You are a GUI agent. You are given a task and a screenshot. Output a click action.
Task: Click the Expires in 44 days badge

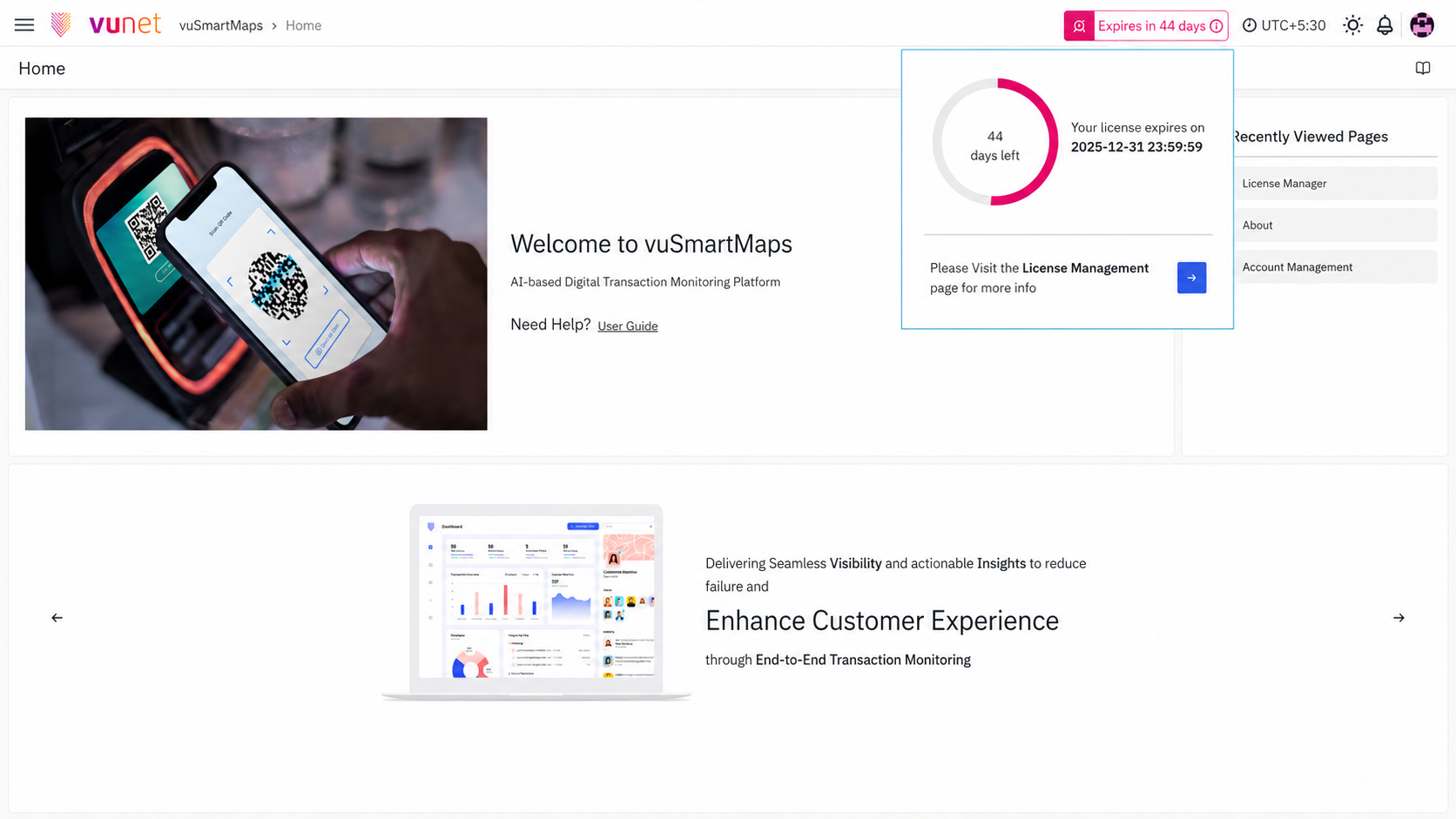click(x=1146, y=26)
